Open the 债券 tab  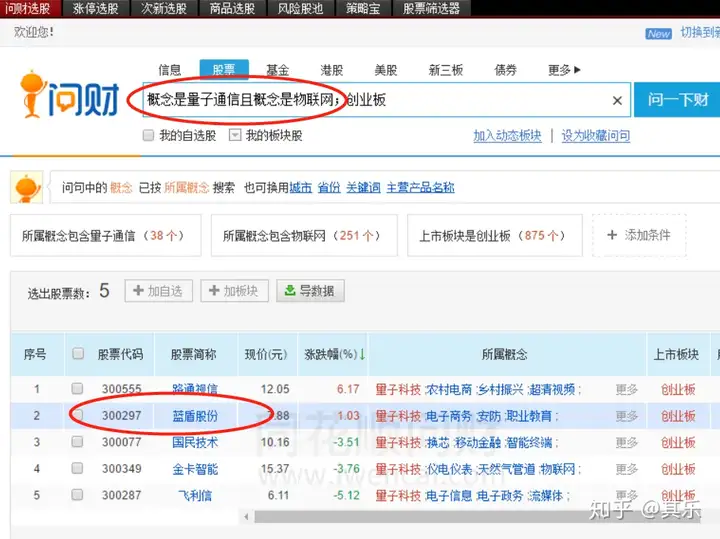tap(506, 70)
